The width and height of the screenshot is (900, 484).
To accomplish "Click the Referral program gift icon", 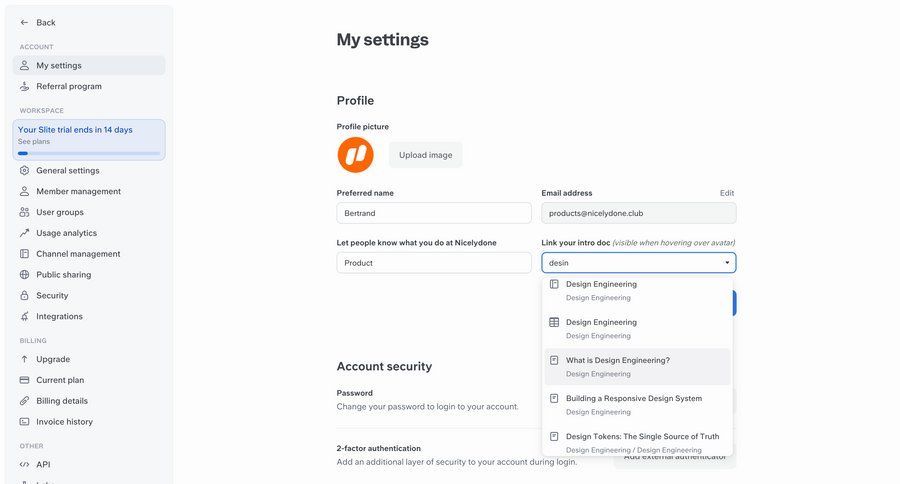I will 24,86.
